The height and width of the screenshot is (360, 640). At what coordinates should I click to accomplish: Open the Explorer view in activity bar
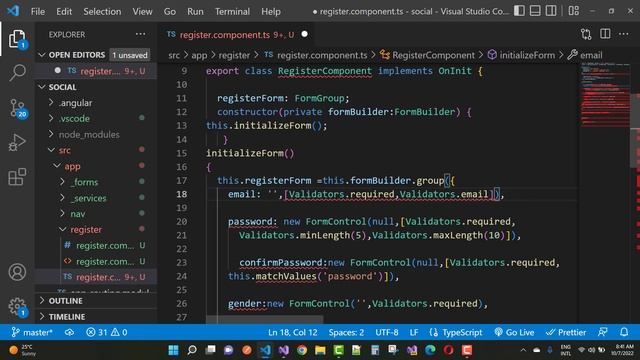(x=17, y=39)
